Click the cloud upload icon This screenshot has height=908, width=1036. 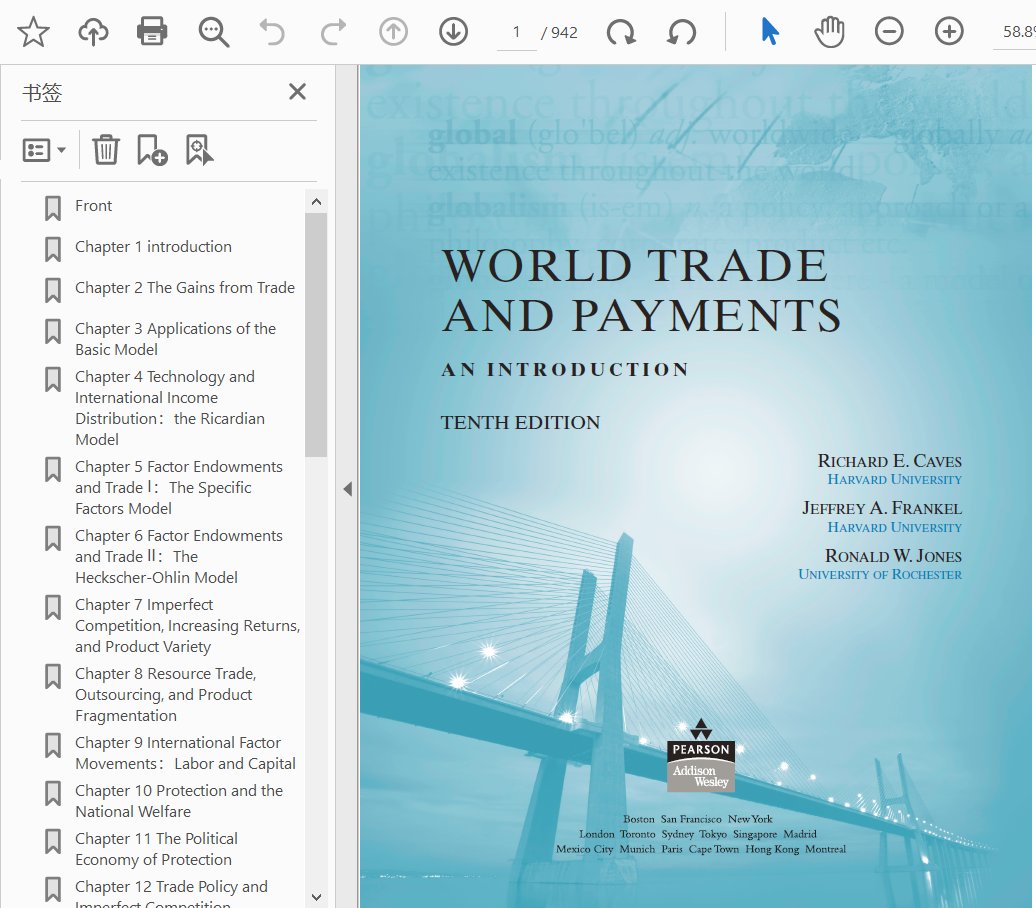[x=93, y=32]
